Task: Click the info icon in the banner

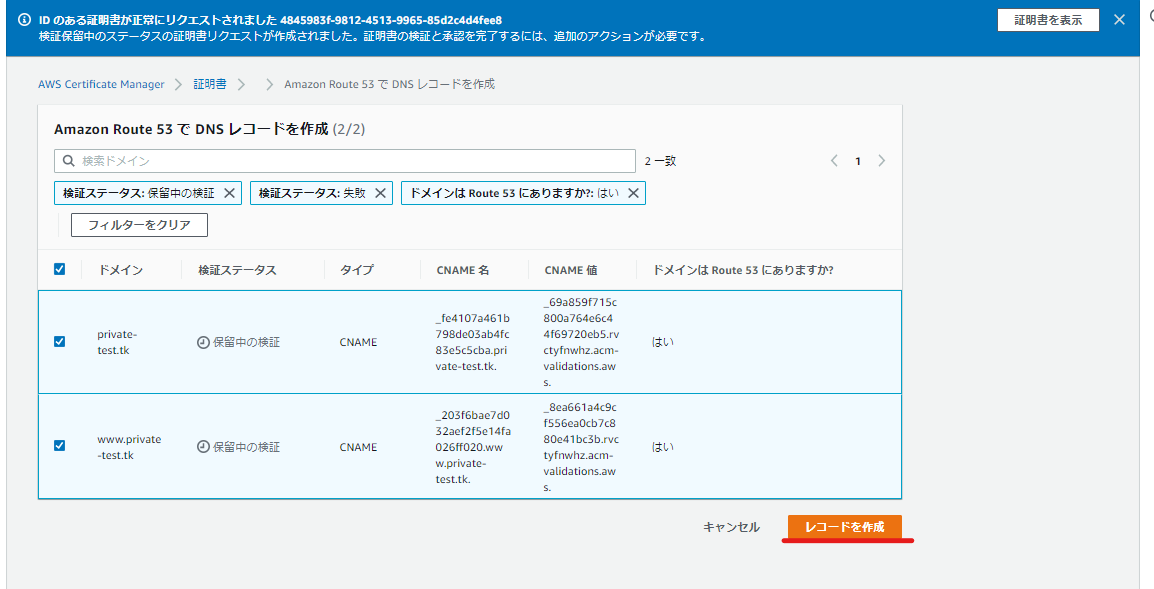Action: click(24, 20)
